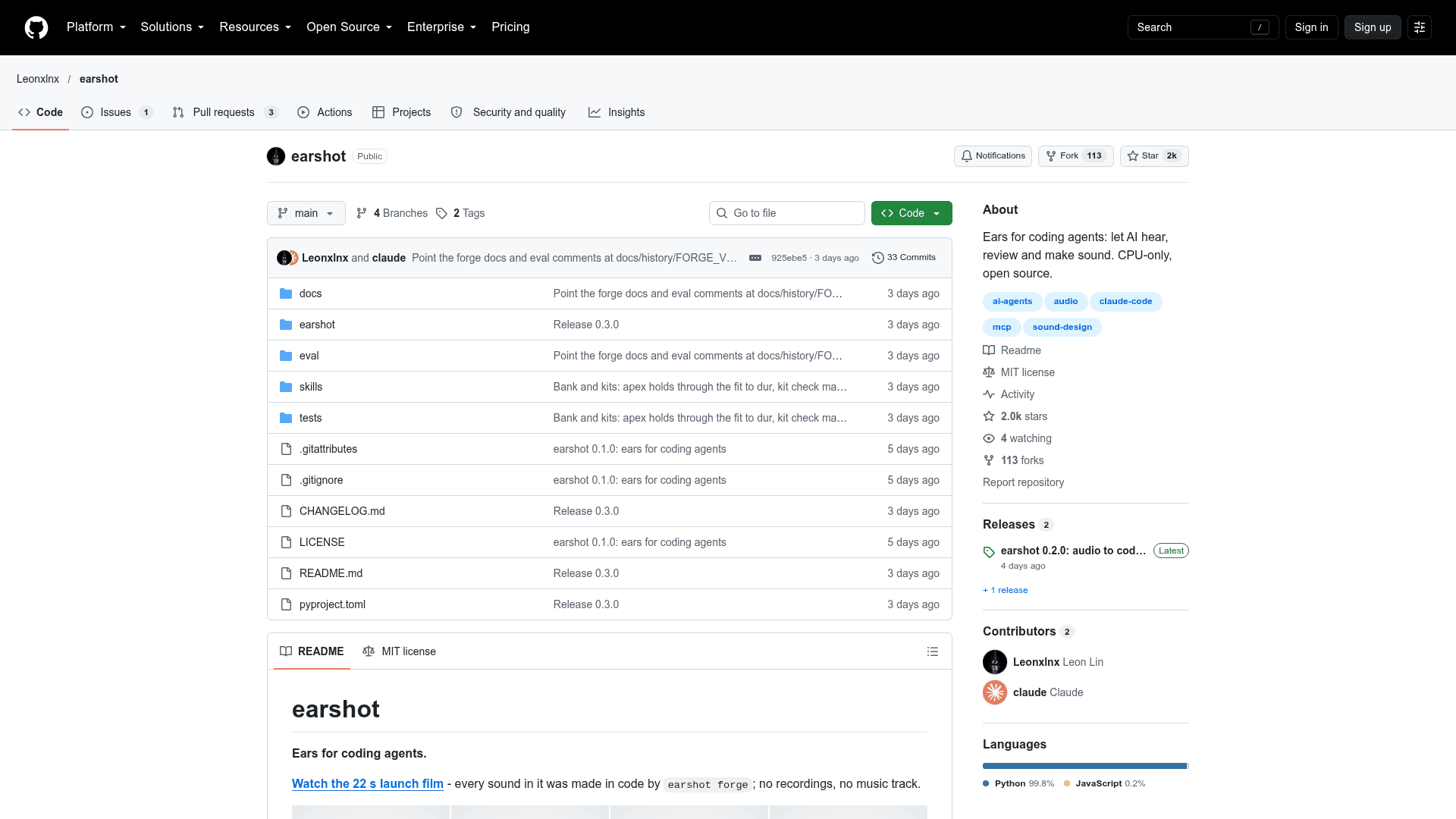The height and width of the screenshot is (819, 1456).
Task: Follow the 'Watch the 22 s launch film' link
Action: (x=368, y=784)
